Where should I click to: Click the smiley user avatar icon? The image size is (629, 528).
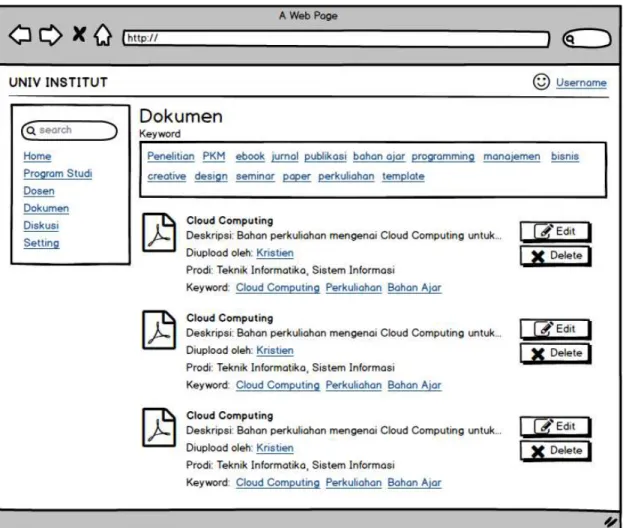click(541, 82)
